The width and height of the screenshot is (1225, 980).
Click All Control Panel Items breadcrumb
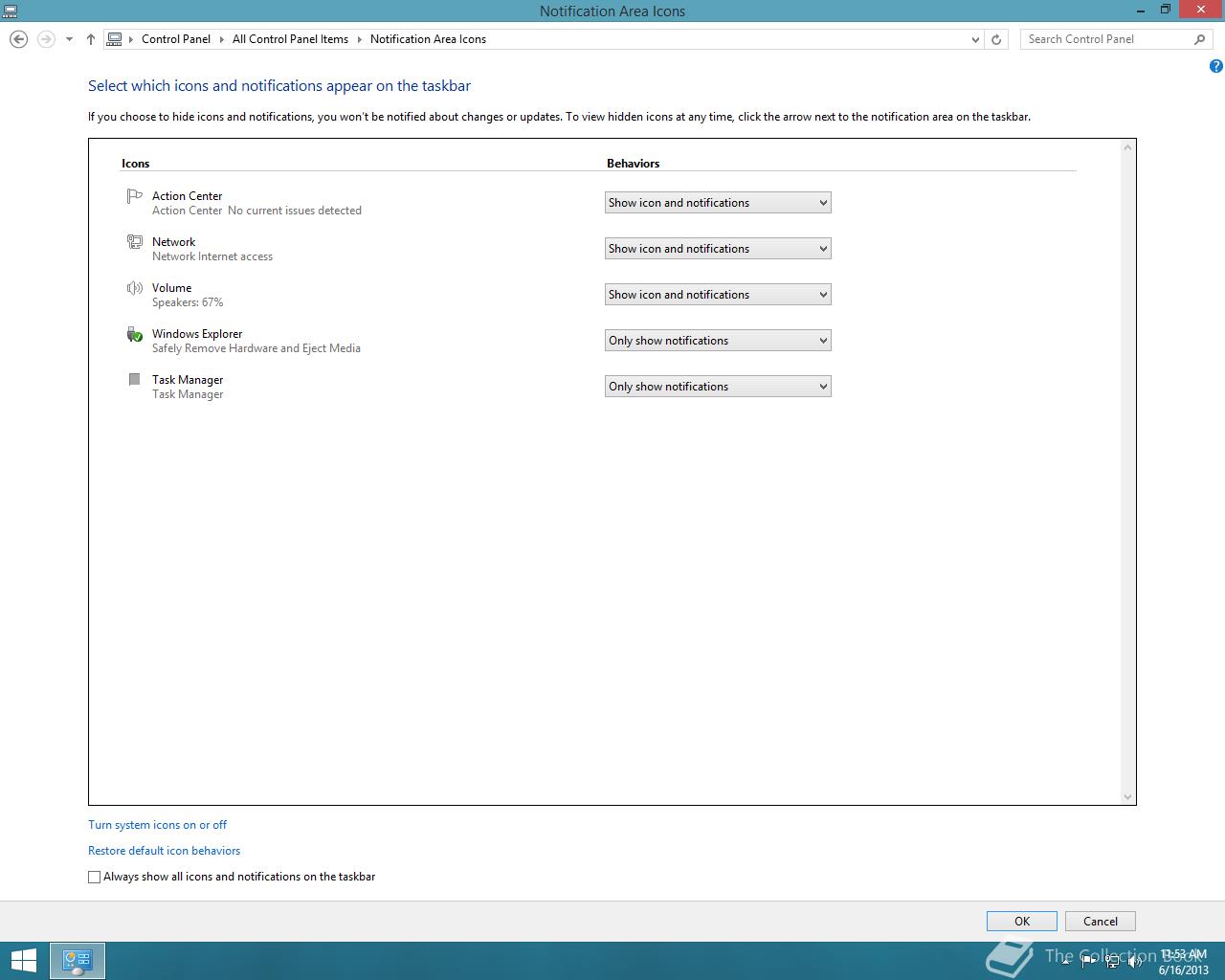[290, 39]
